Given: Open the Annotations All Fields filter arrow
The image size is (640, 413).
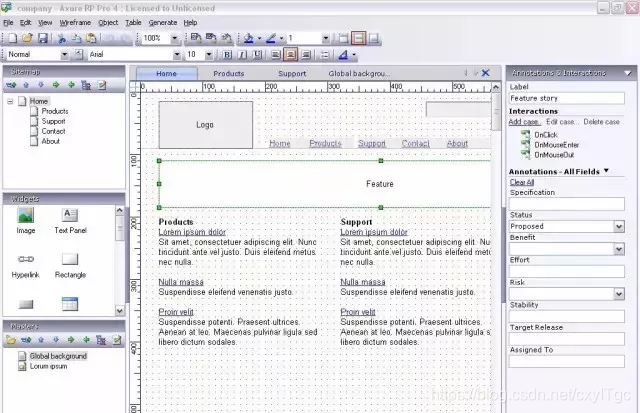Looking at the screenshot, I should click(x=607, y=171).
